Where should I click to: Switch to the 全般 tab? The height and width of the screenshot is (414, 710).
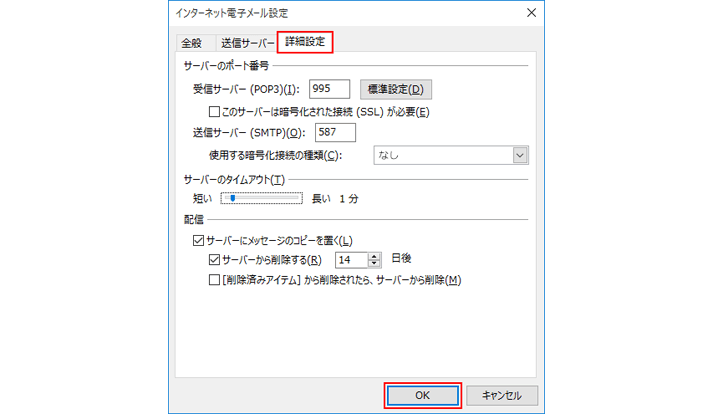pos(190,43)
